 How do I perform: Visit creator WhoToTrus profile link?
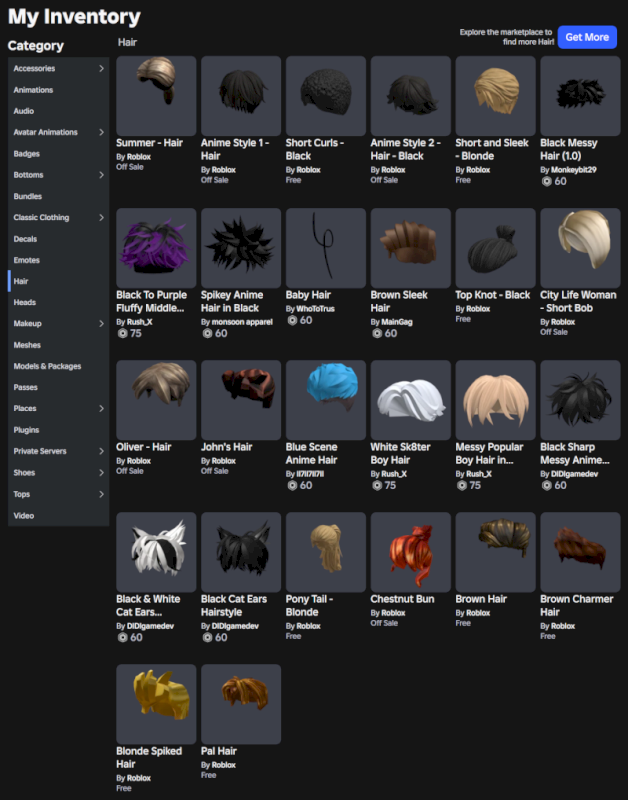315,309
